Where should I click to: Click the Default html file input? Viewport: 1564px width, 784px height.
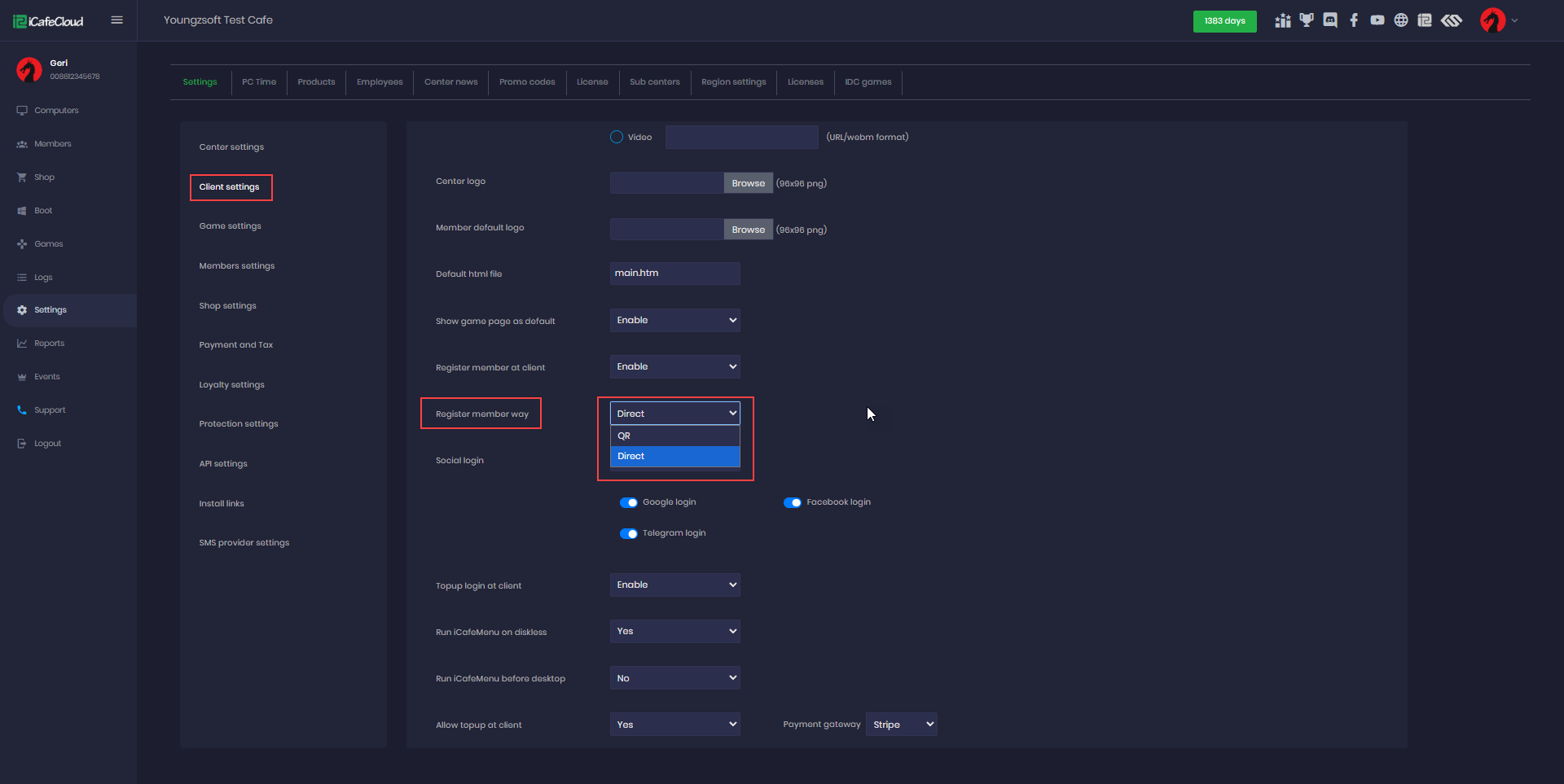coord(674,274)
